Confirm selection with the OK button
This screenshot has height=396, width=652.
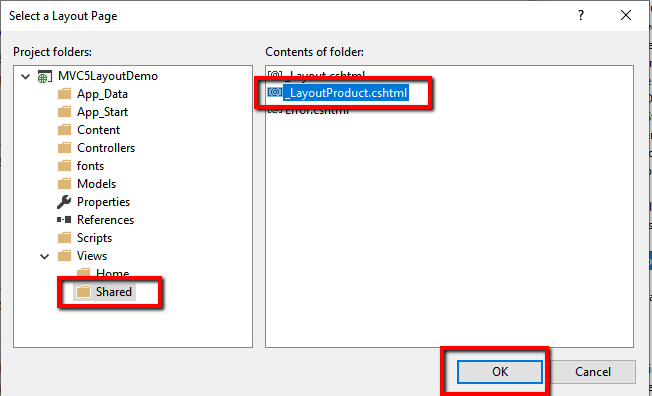500,371
